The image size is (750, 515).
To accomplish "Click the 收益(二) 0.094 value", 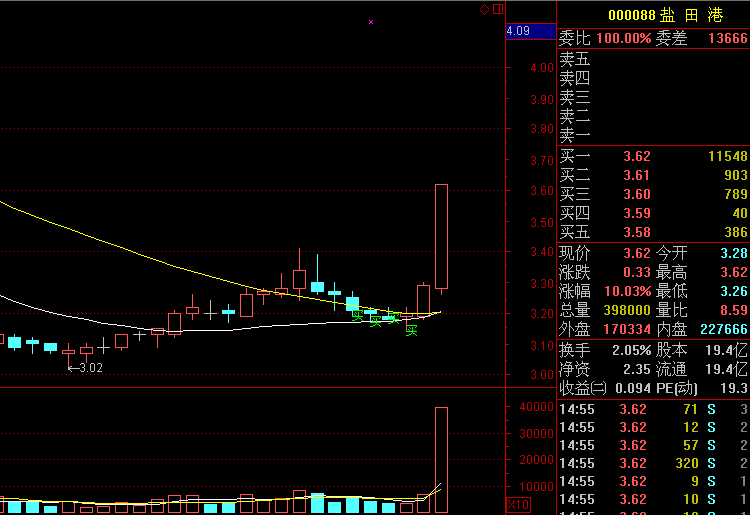I will coord(633,388).
